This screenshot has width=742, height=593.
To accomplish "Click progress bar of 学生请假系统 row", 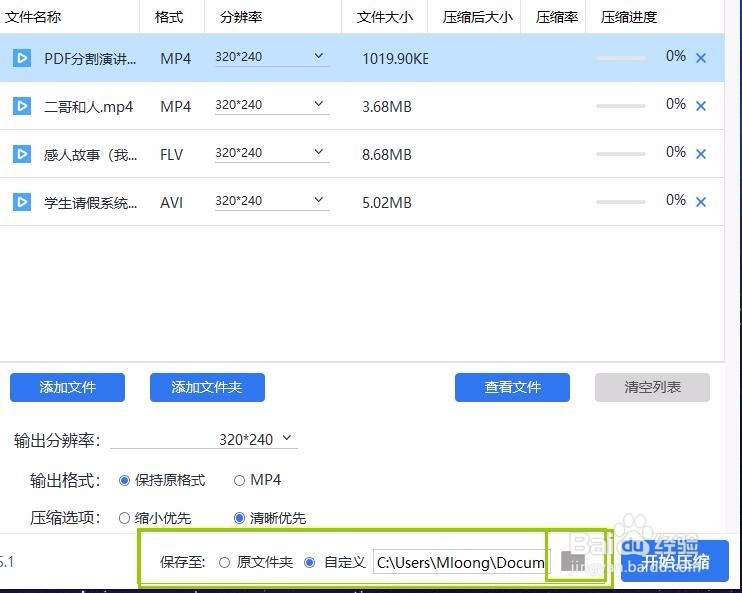I will (x=621, y=202).
